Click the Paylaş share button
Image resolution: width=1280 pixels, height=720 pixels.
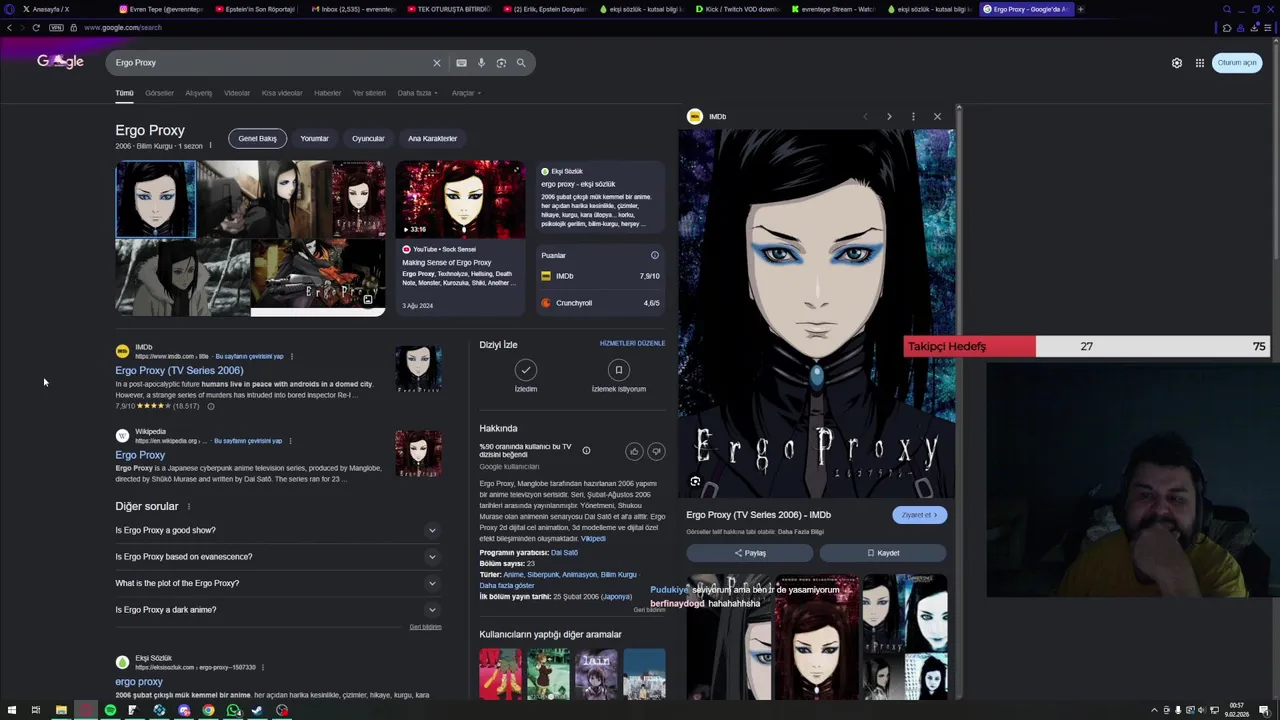[x=750, y=553]
